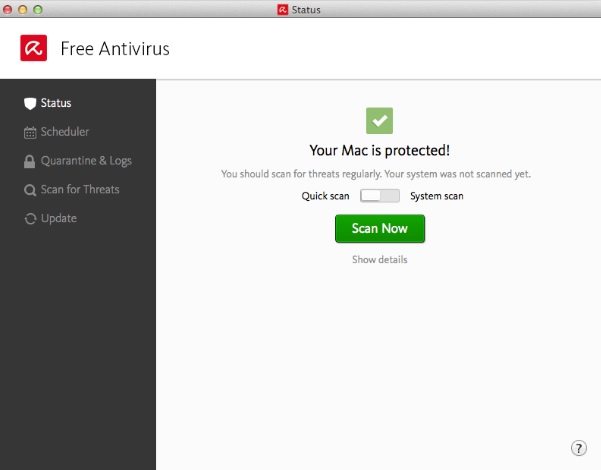Click the shield icon beside Status
The width and height of the screenshot is (601, 470).
tap(30, 104)
